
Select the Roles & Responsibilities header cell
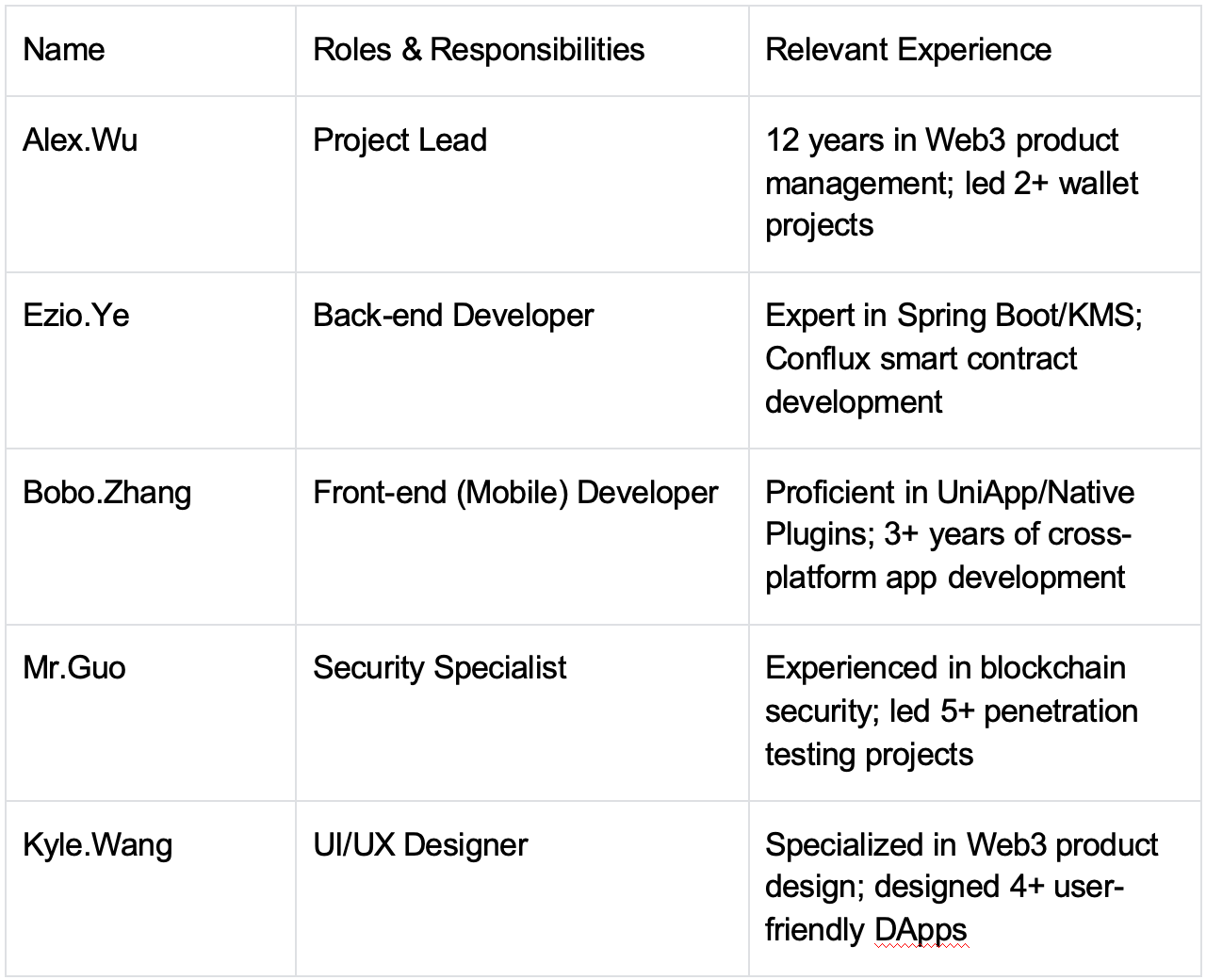[x=479, y=50]
